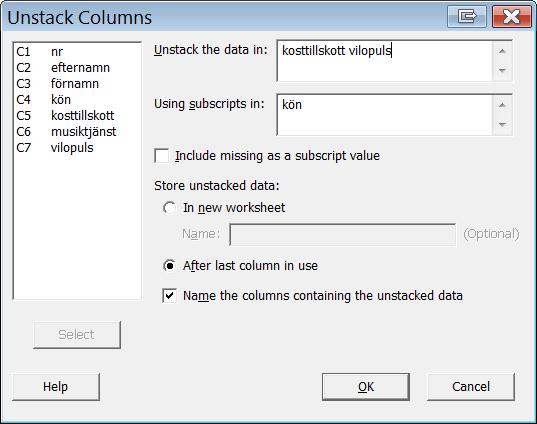Click up arrow of Unstack data field
The width and height of the screenshot is (537, 424).
point(502,51)
